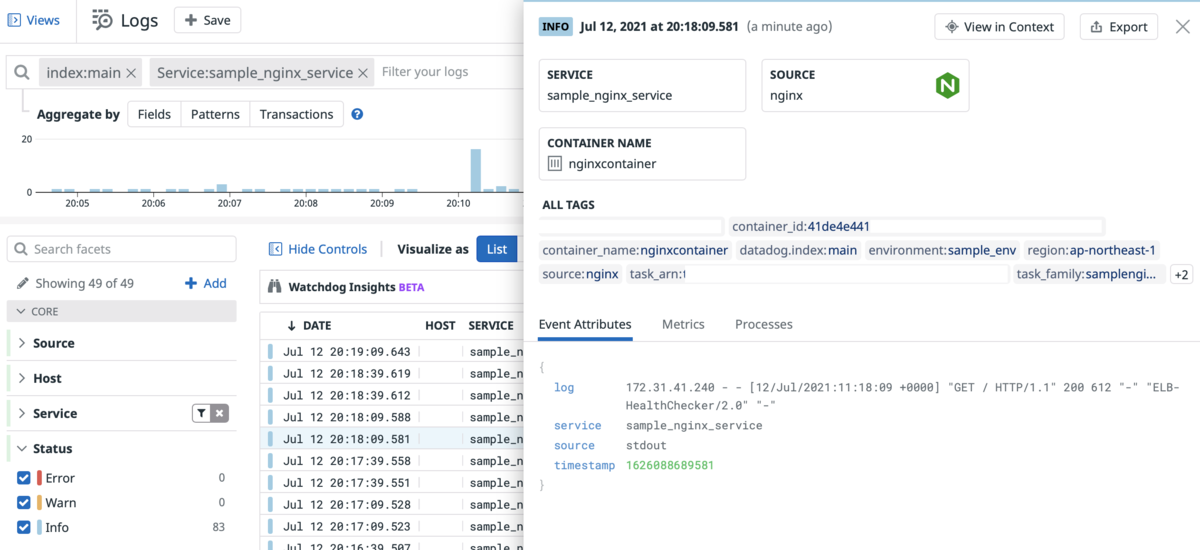This screenshot has width=1200, height=550.
Task: Remove the Service:sample_nginx_service filter chip
Action: coord(363,72)
